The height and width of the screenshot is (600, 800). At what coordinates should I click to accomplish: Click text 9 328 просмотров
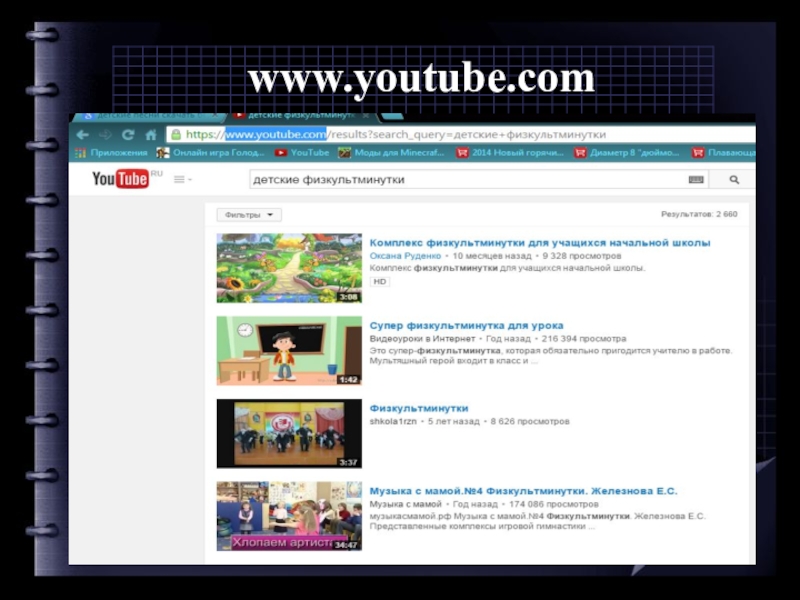point(582,256)
